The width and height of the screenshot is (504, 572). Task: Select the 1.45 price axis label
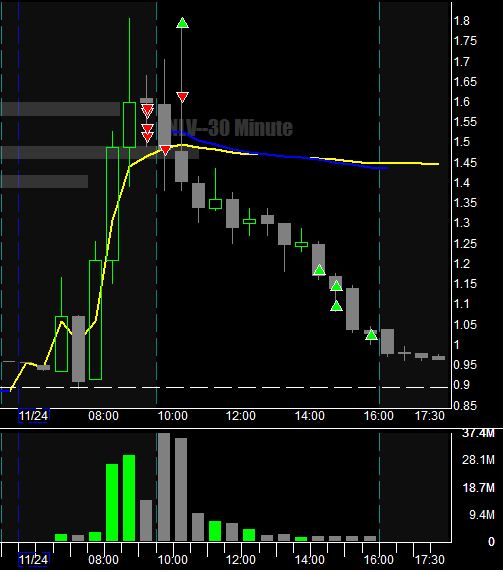point(465,163)
